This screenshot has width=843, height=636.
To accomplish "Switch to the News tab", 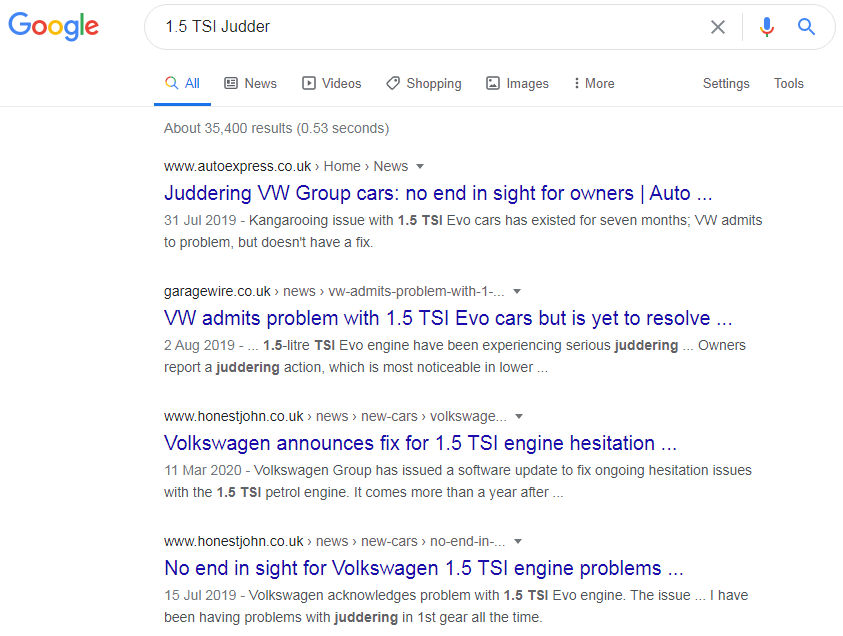I will click(250, 83).
